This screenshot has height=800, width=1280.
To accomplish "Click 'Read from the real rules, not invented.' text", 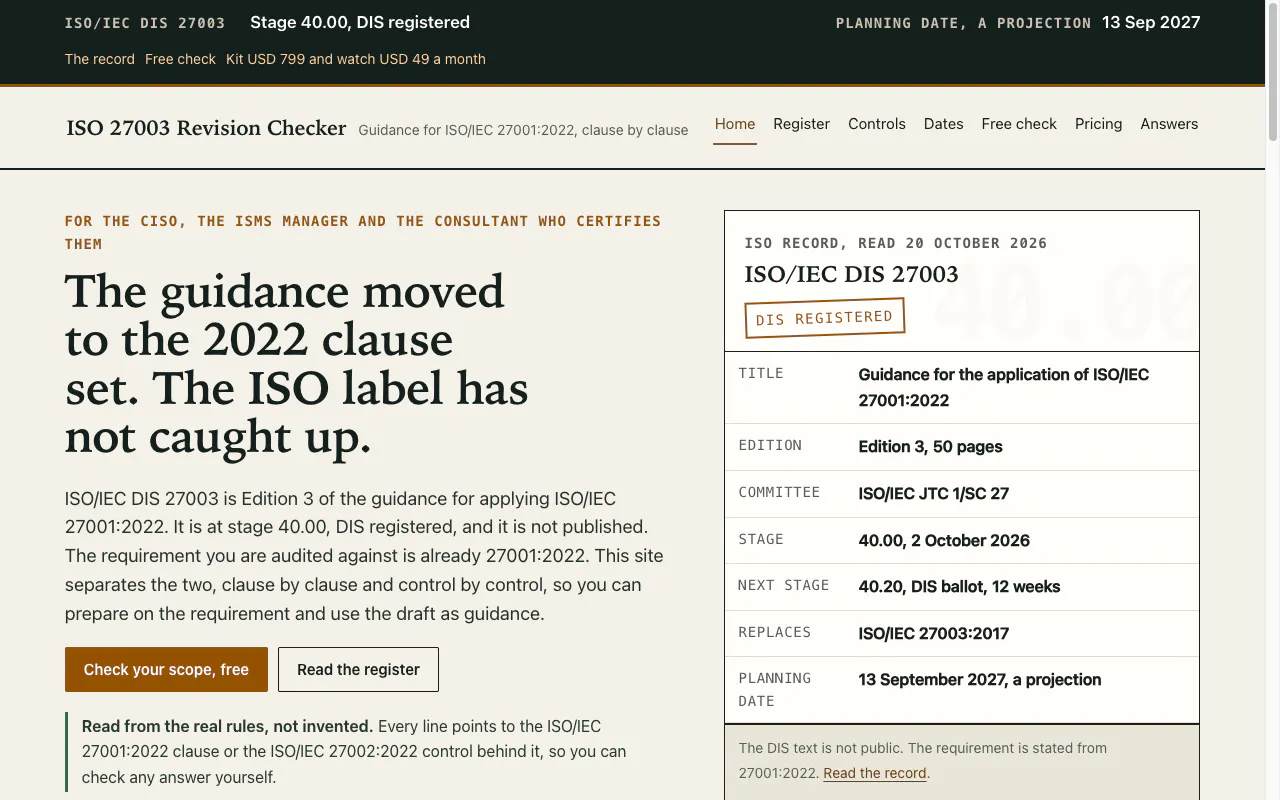I will click(227, 726).
